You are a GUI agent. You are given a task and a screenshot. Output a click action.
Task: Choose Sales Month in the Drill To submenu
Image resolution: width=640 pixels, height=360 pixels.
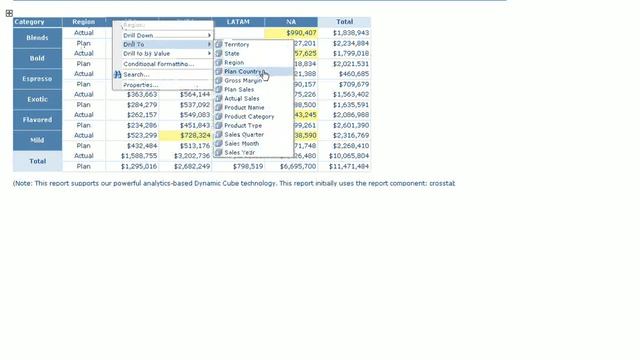coord(253,143)
